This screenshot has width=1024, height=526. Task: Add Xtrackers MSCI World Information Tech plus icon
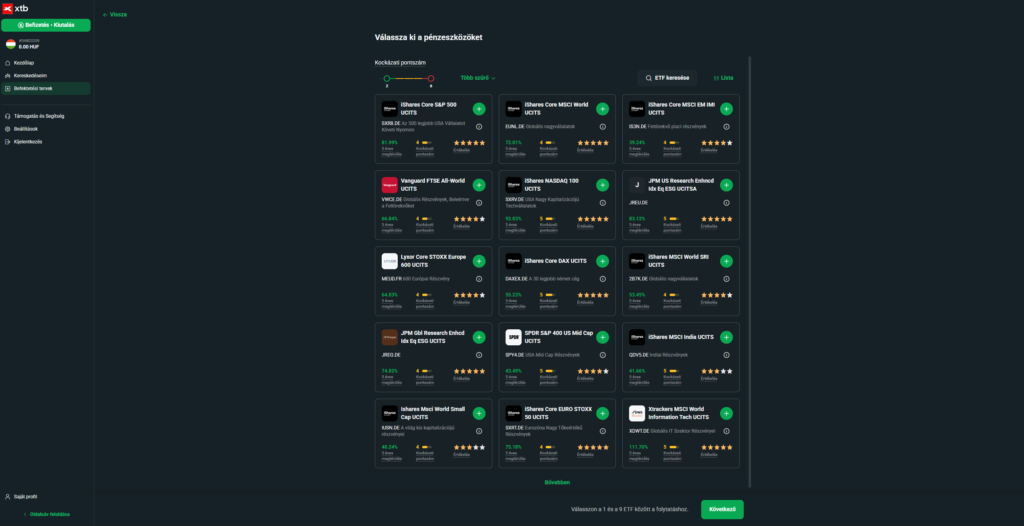726,414
